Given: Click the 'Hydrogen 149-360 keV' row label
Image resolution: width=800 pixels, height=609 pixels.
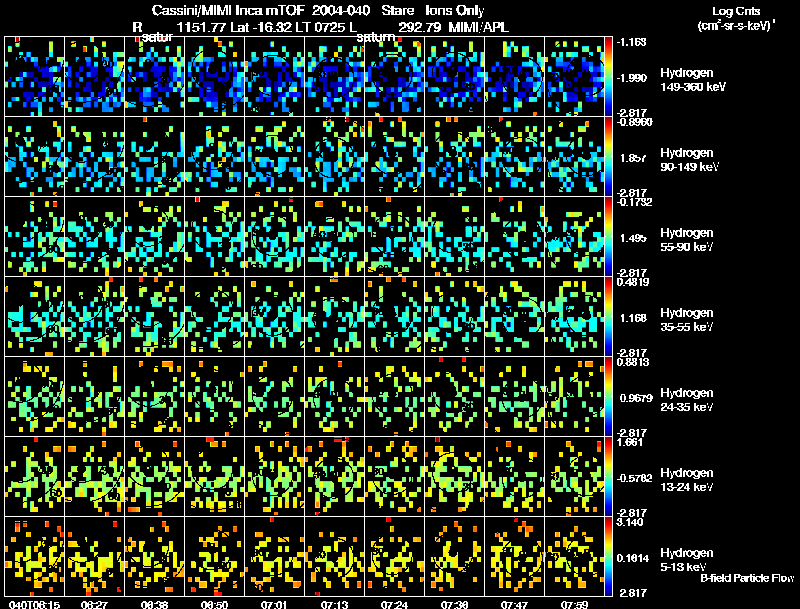Looking at the screenshot, I should 693,80.
